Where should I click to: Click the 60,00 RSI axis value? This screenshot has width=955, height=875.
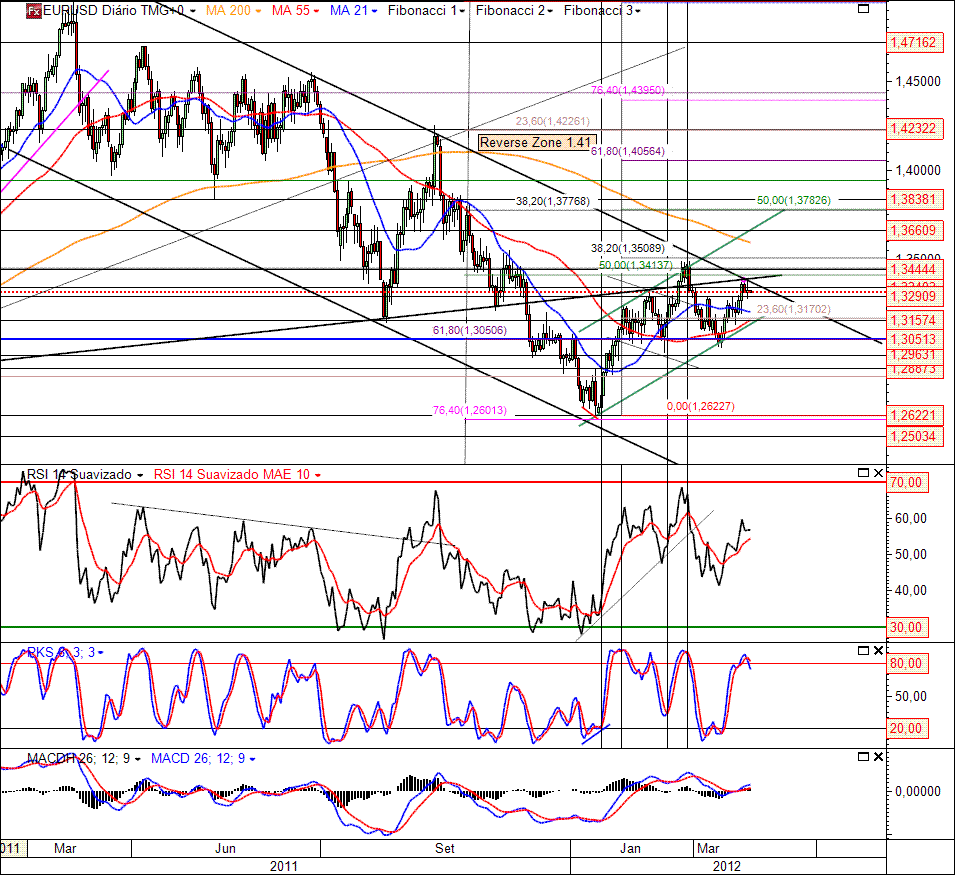coord(911,518)
